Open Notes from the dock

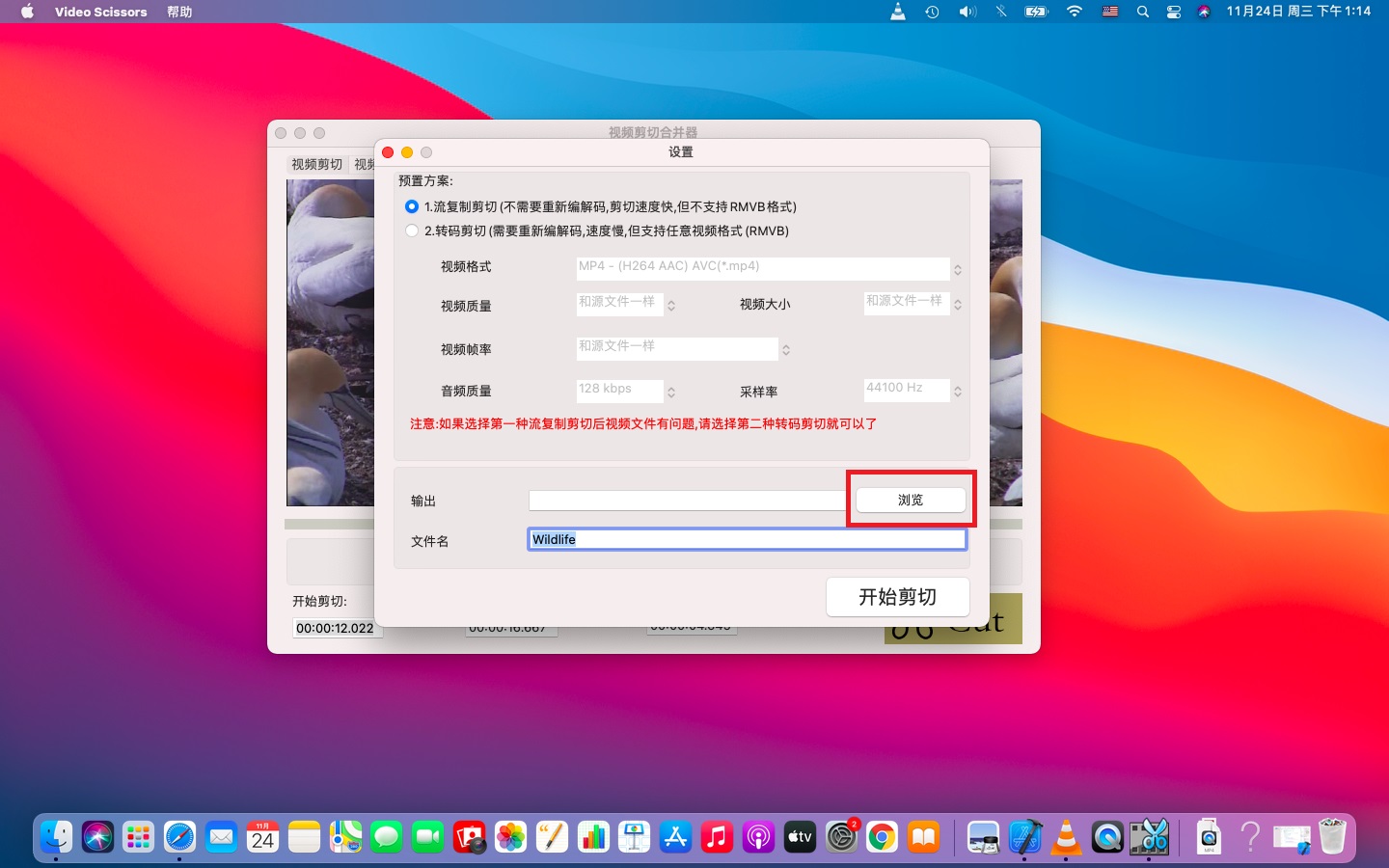(304, 837)
